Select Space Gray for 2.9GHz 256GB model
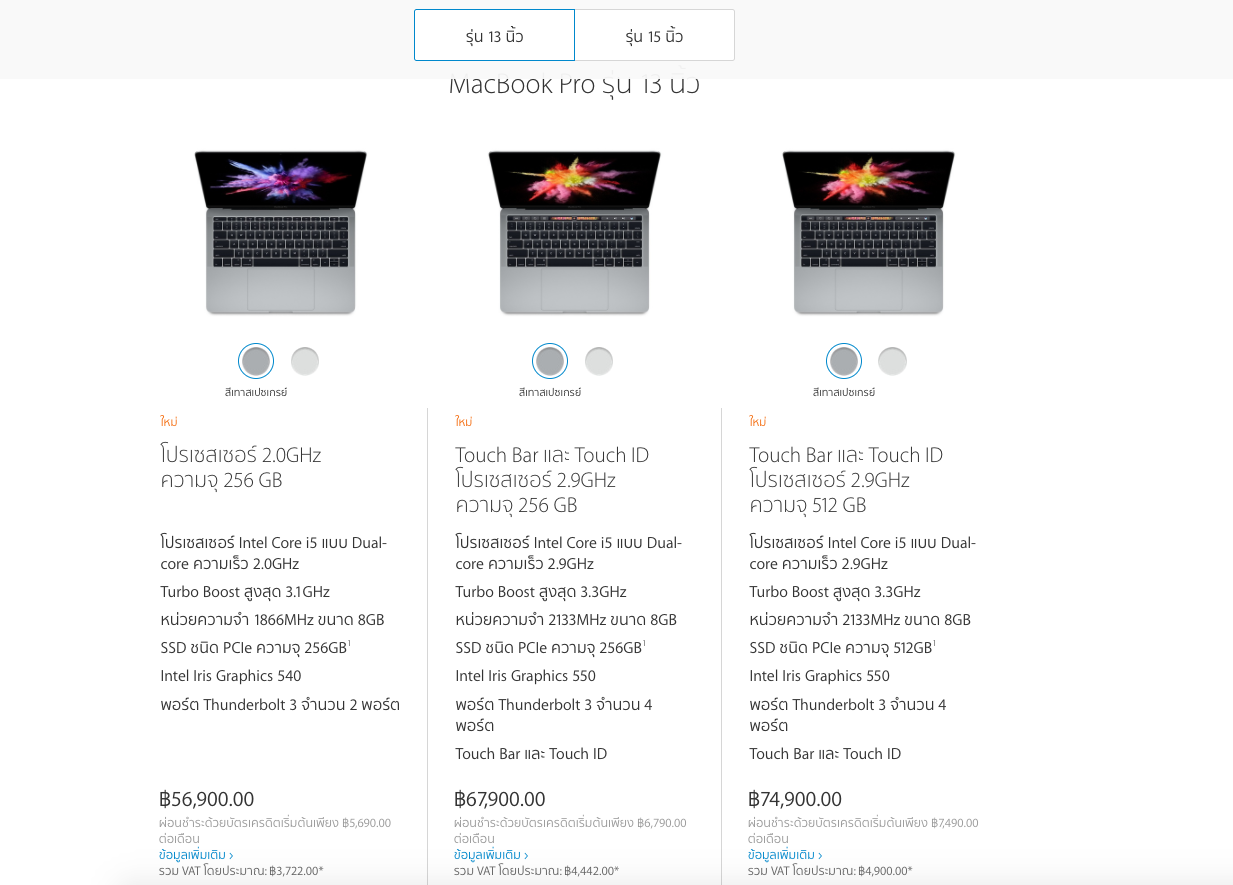This screenshot has height=885, width=1233. [550, 361]
